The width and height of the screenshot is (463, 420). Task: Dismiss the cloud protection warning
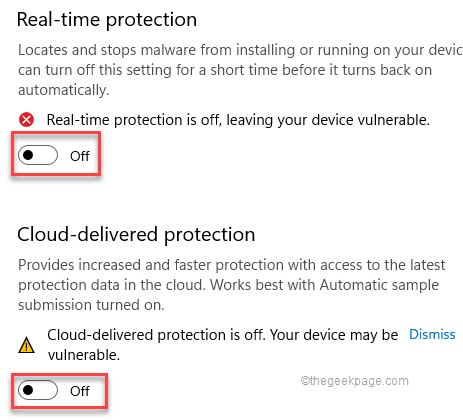point(432,334)
